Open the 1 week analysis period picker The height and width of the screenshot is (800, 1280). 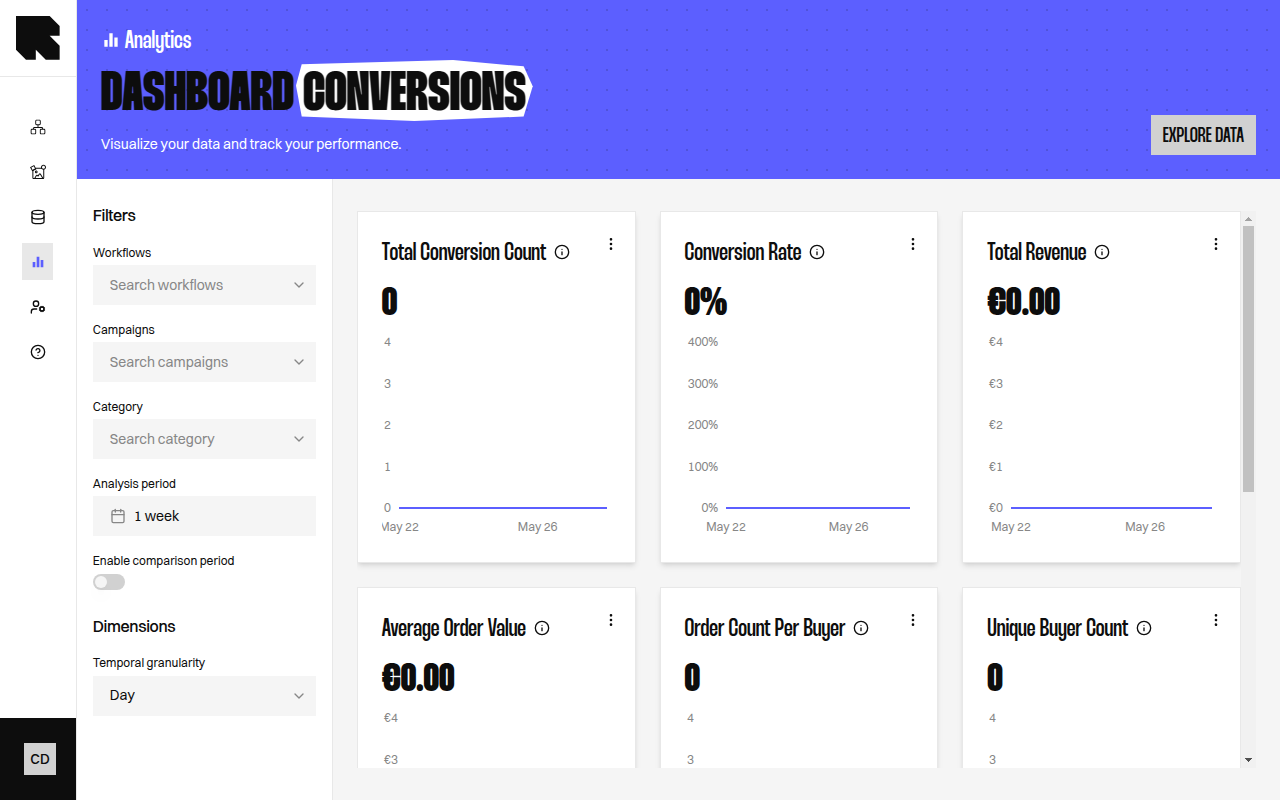(x=204, y=516)
